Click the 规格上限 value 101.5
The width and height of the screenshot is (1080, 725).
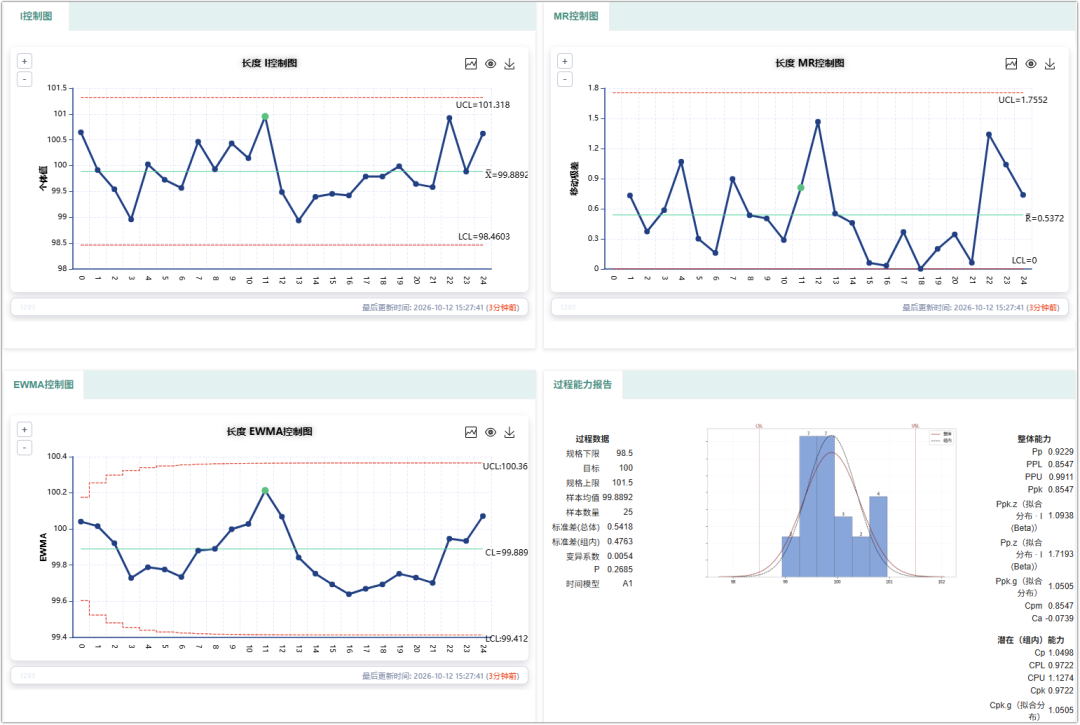[622, 483]
